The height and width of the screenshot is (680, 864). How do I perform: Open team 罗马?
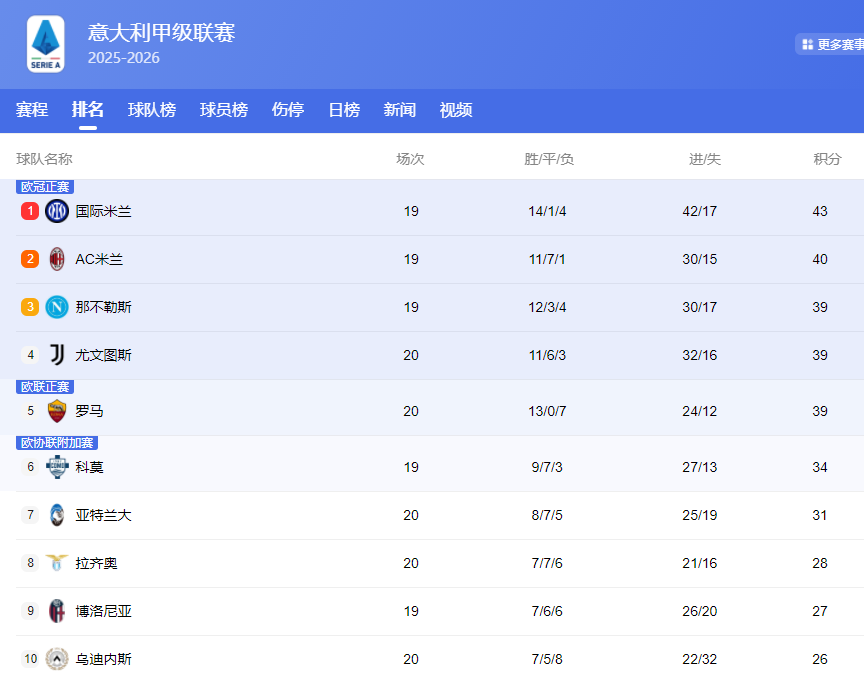coord(89,411)
